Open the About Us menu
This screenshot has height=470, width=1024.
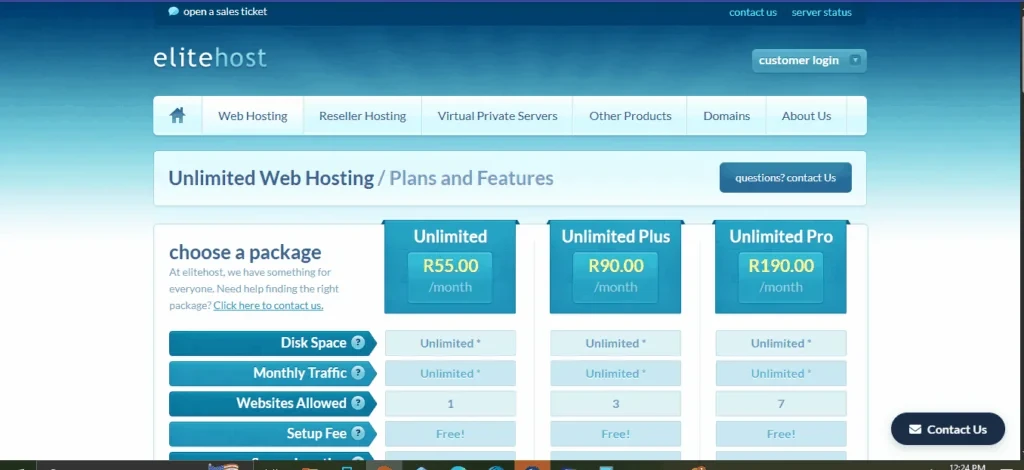pos(807,116)
